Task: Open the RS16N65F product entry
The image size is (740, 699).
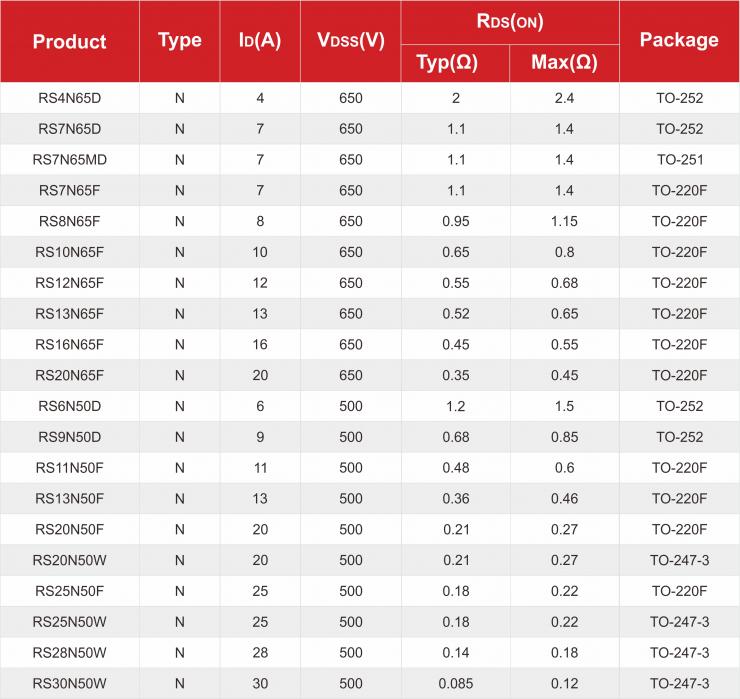Action: (x=69, y=345)
